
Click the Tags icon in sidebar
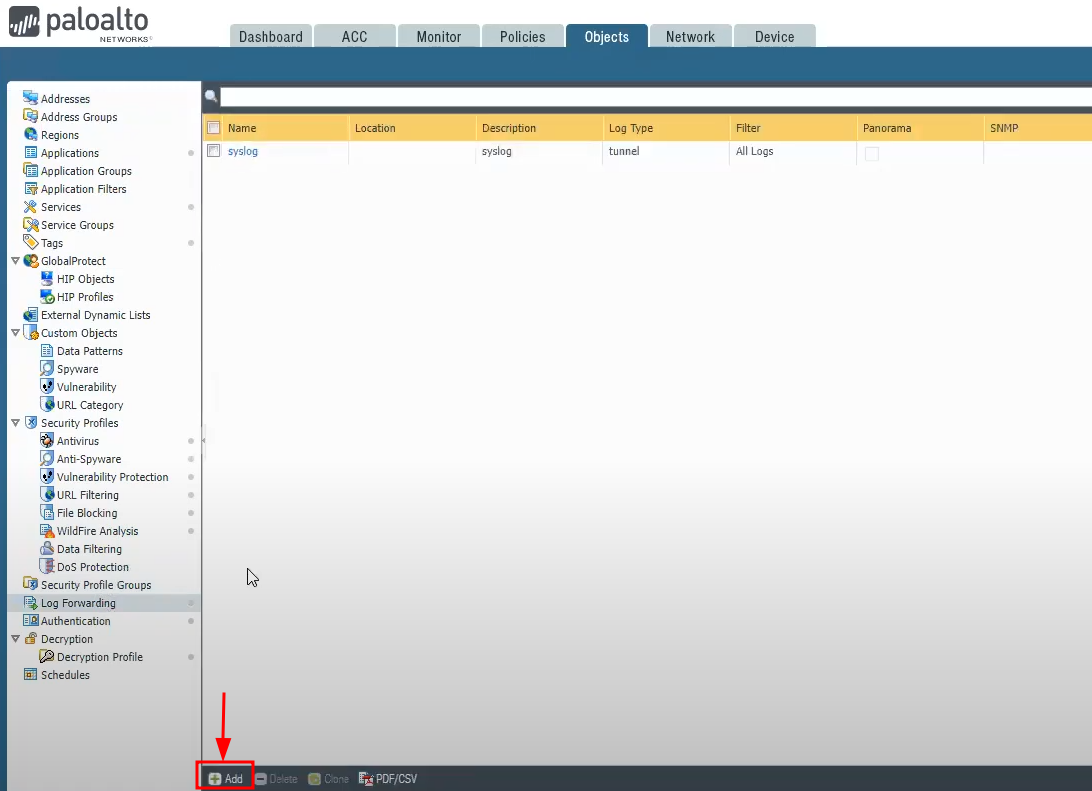click(31, 243)
